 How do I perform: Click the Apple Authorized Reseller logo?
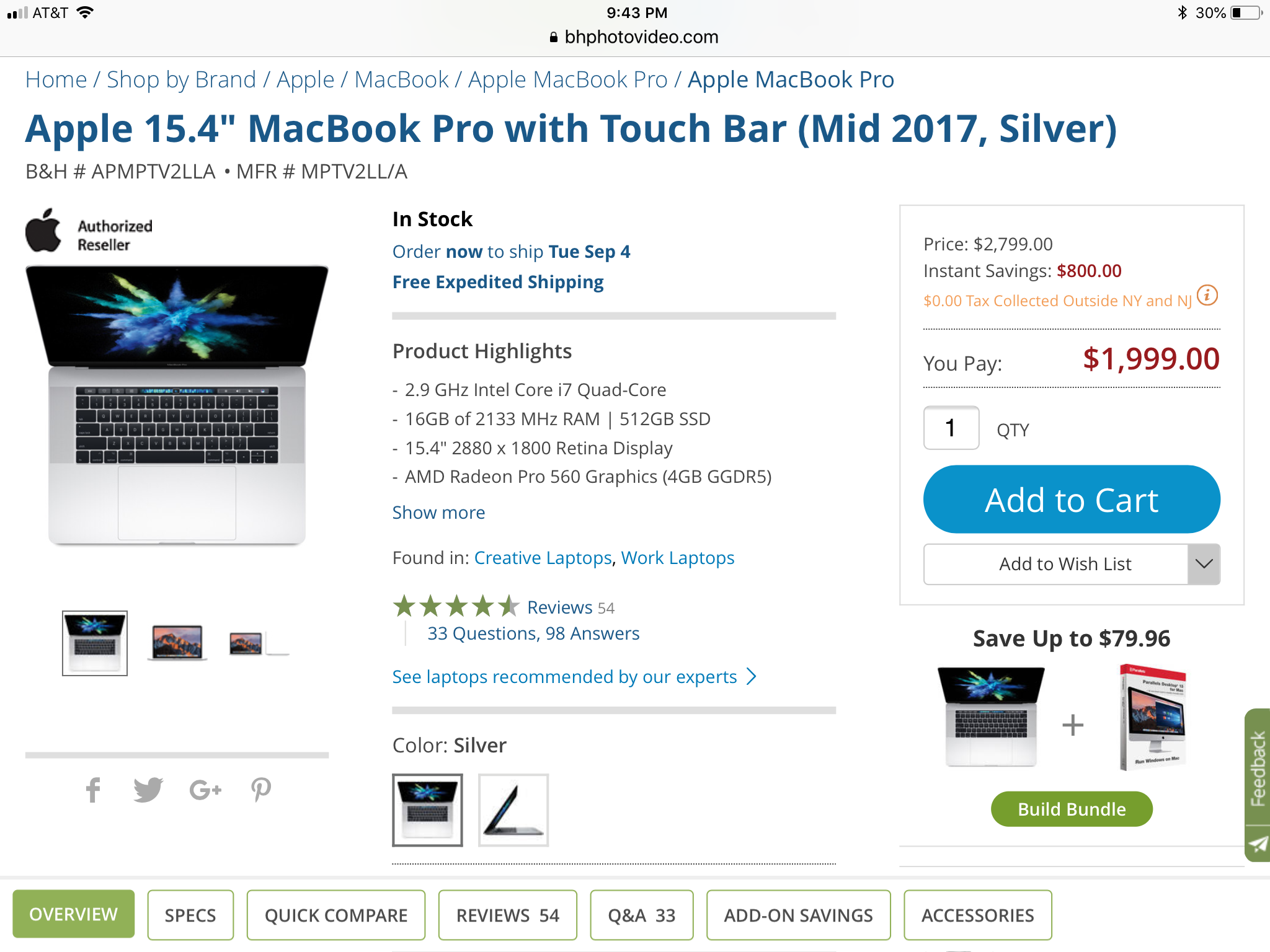[x=89, y=232]
